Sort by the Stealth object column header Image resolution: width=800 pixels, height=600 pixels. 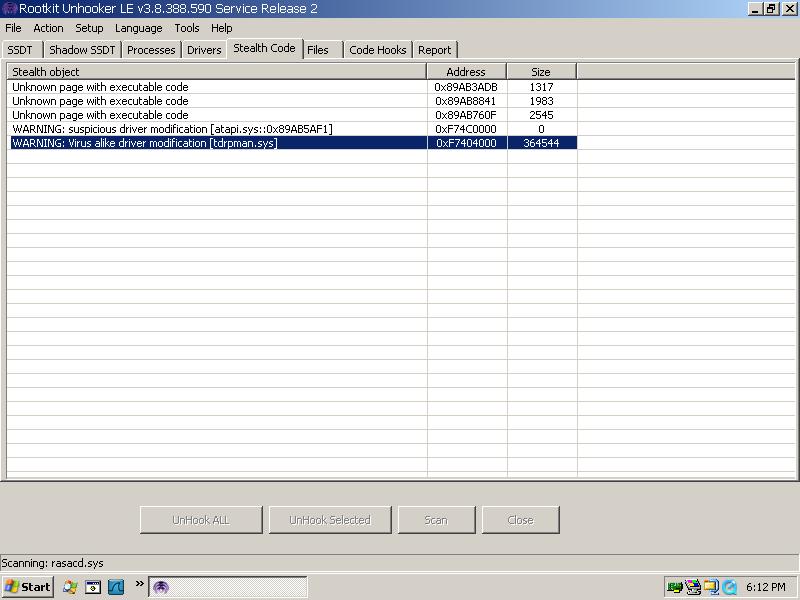(x=216, y=72)
